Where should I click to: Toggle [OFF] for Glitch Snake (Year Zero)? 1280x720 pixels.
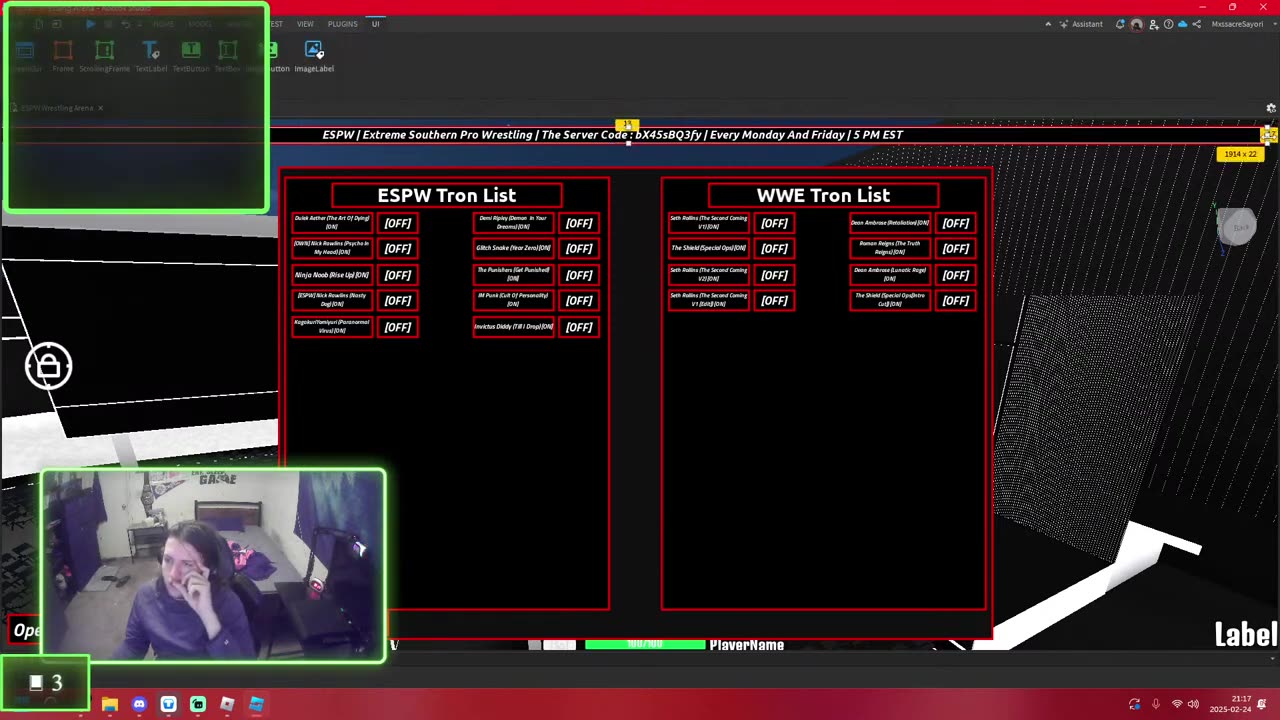(579, 248)
